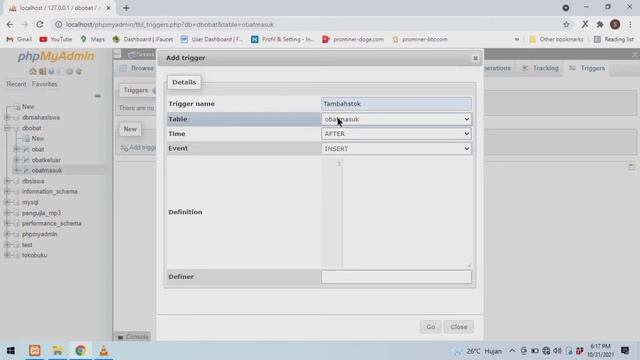The width and height of the screenshot is (640, 360).
Task: Open the Table dropdown showing obatmasuk
Action: [x=396, y=119]
